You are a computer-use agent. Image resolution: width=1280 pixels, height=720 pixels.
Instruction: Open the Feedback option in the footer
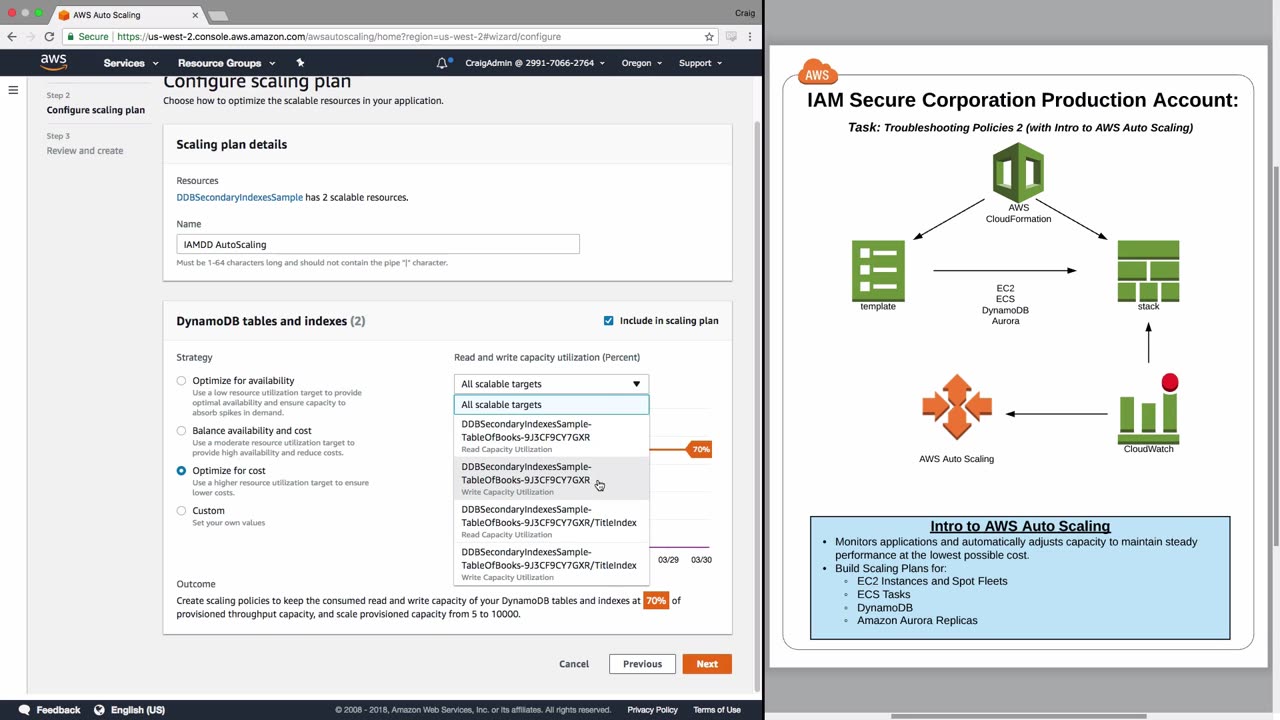[x=48, y=710]
